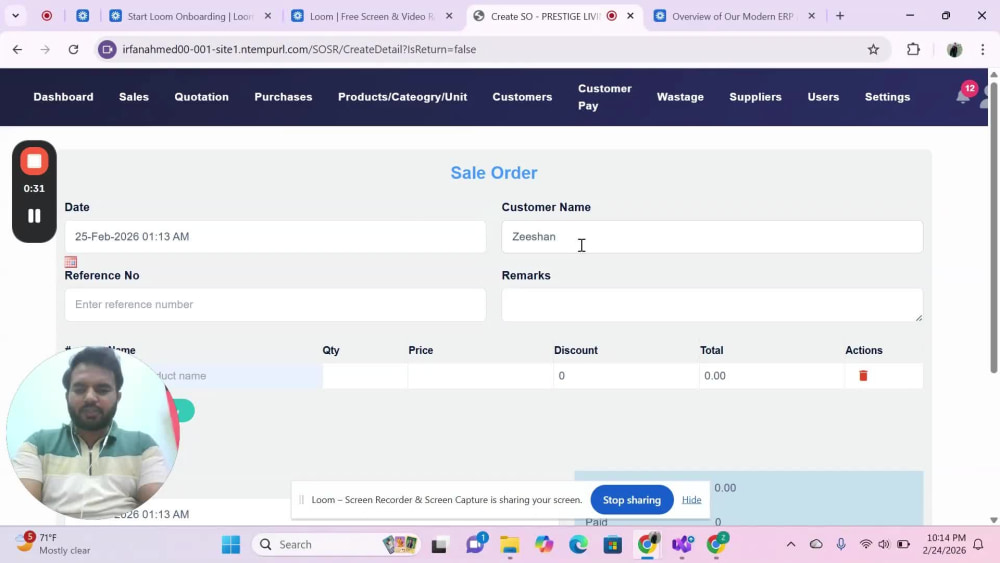This screenshot has width=1000, height=563.
Task: Open the Chrome profile avatar
Action: [x=954, y=49]
